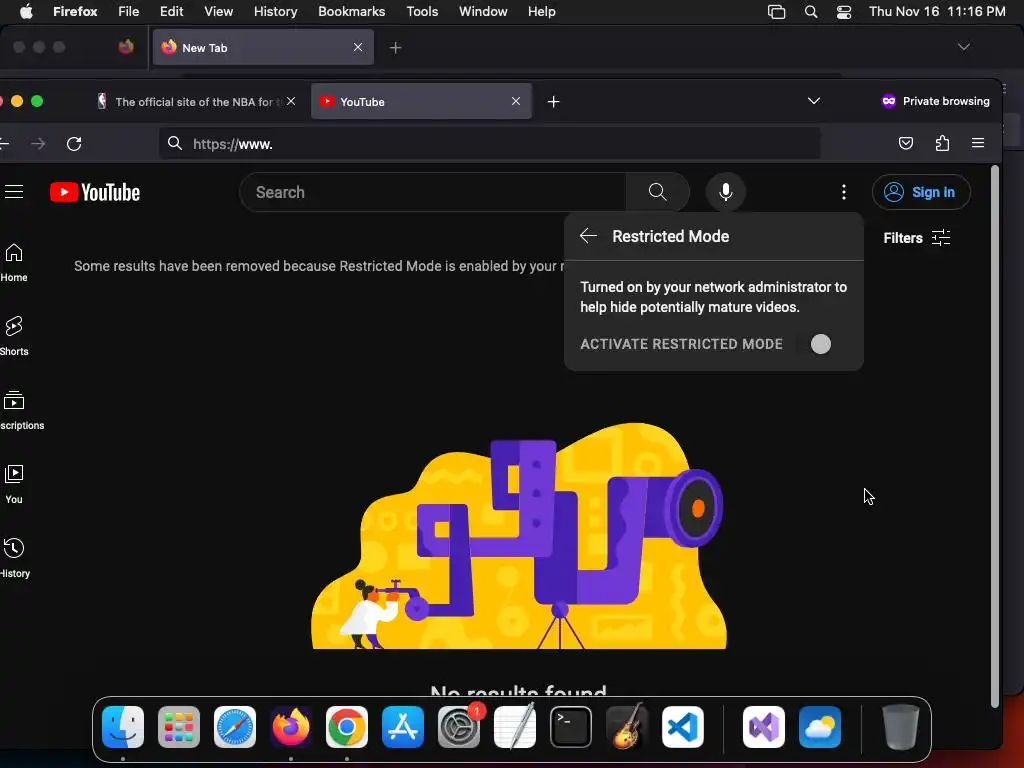Viewport: 1024px width, 768px height.
Task: Switch to the NBA official site tab
Action: pyautogui.click(x=196, y=102)
